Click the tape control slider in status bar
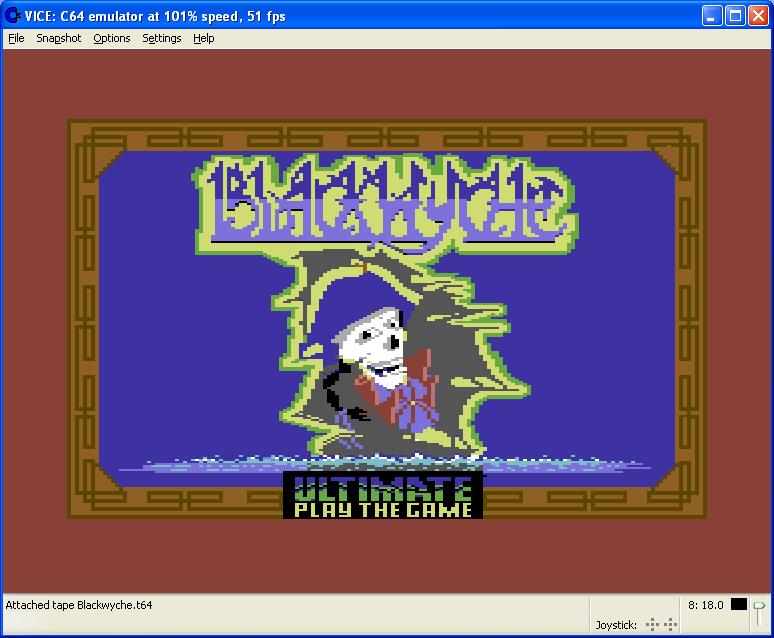 (759, 613)
